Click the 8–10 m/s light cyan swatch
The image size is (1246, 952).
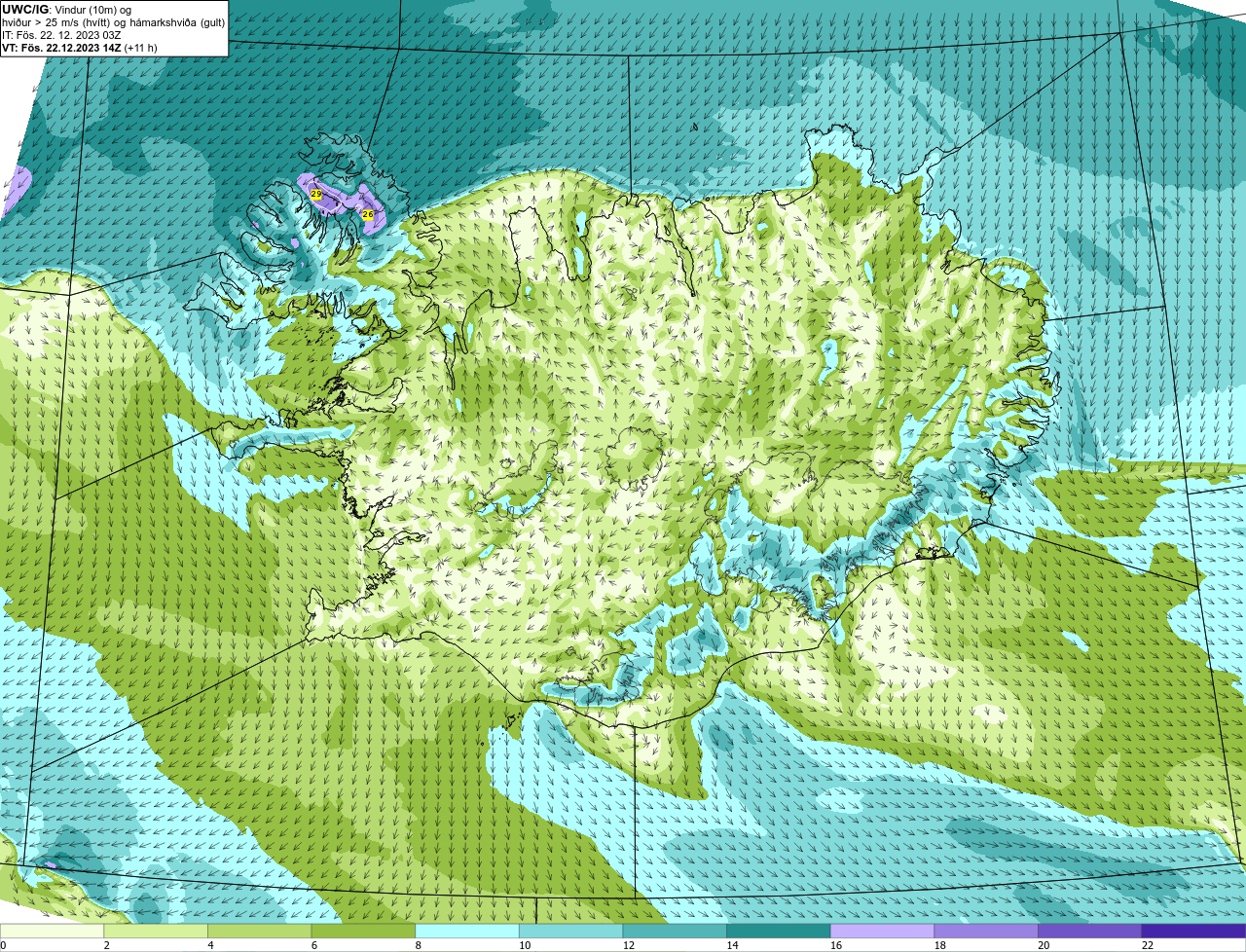point(467,931)
